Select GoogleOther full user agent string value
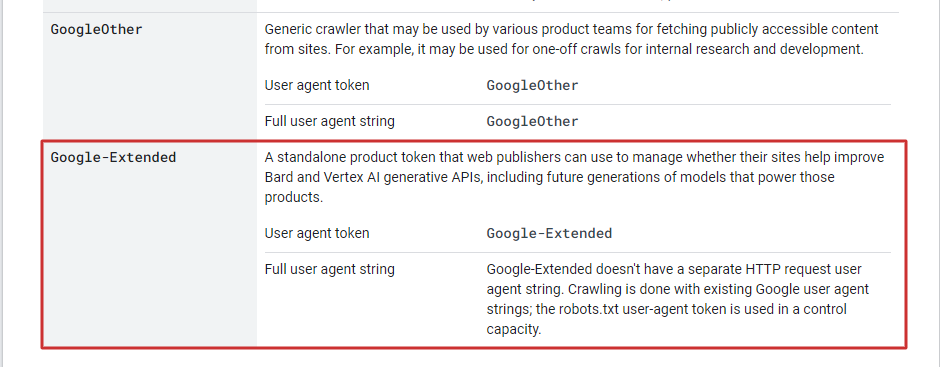Image resolution: width=940 pixels, height=367 pixels. coord(532,121)
